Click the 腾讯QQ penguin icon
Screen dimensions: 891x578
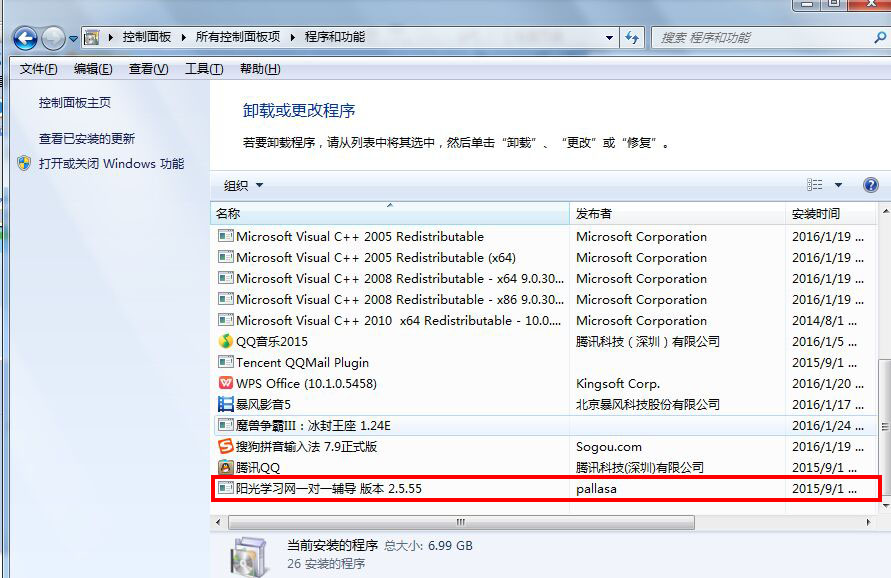point(226,467)
